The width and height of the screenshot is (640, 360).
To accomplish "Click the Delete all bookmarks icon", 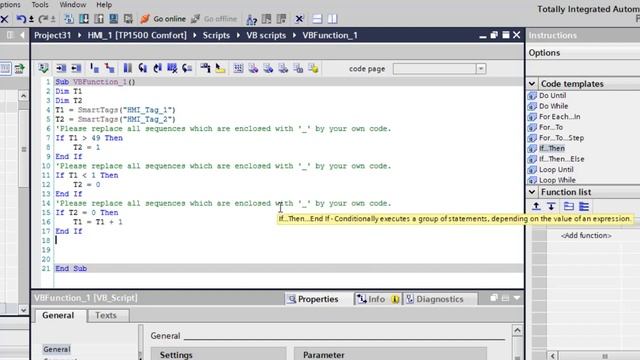I will click(x=172, y=68).
